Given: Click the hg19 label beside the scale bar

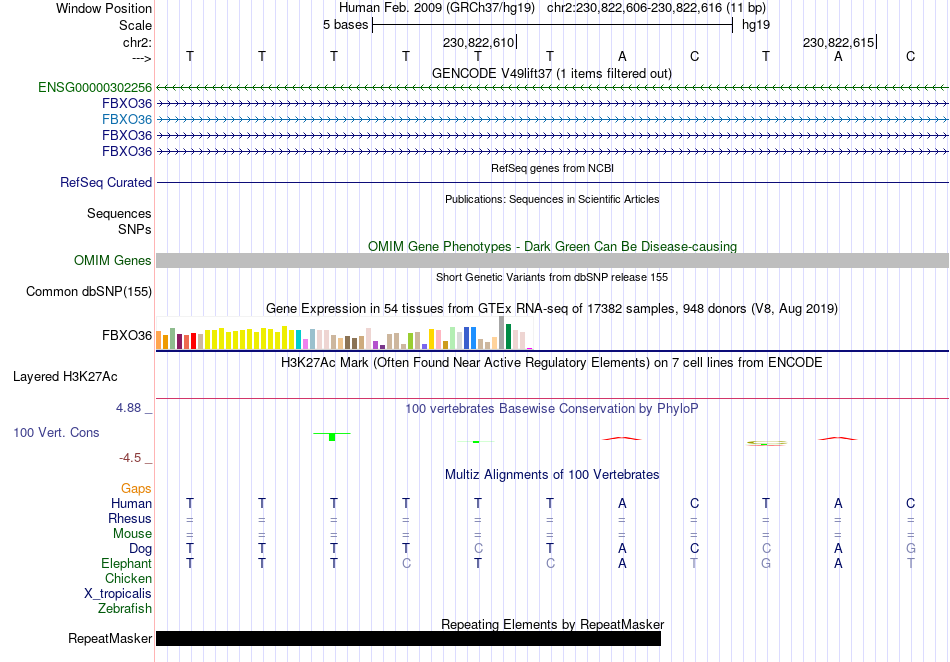Looking at the screenshot, I should coord(756,25).
